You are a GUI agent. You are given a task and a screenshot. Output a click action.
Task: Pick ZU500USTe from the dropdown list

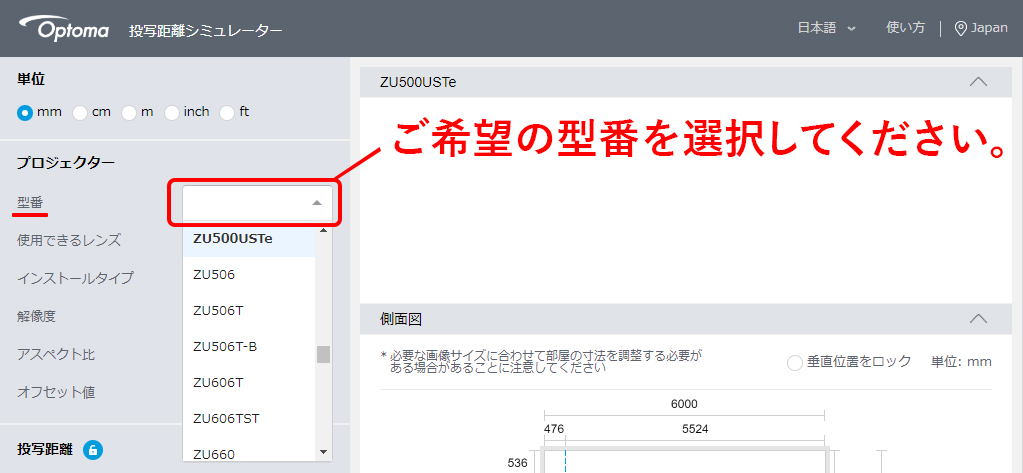[233, 239]
